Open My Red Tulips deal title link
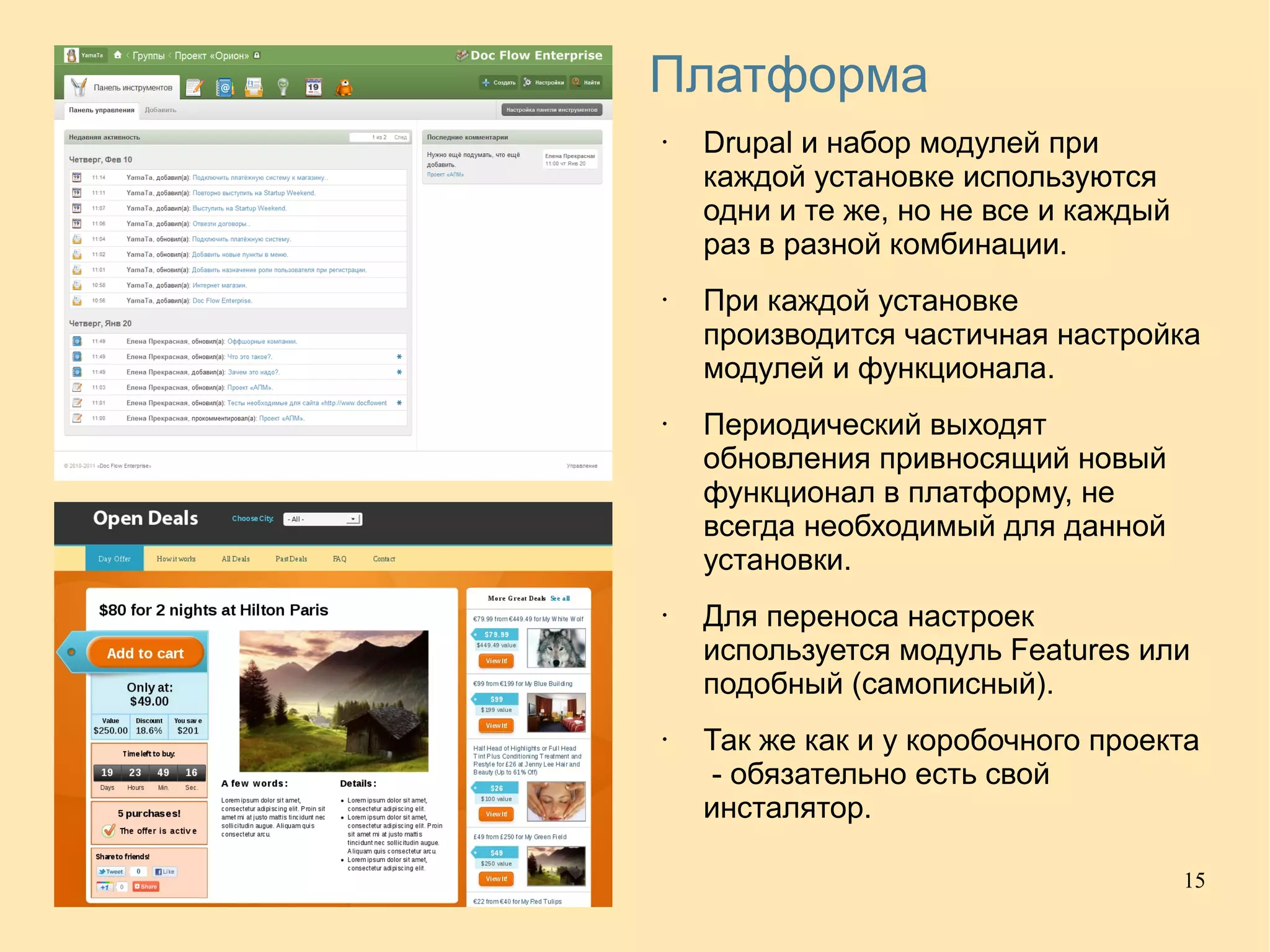Image resolution: width=1270 pixels, height=952 pixels. [x=517, y=902]
